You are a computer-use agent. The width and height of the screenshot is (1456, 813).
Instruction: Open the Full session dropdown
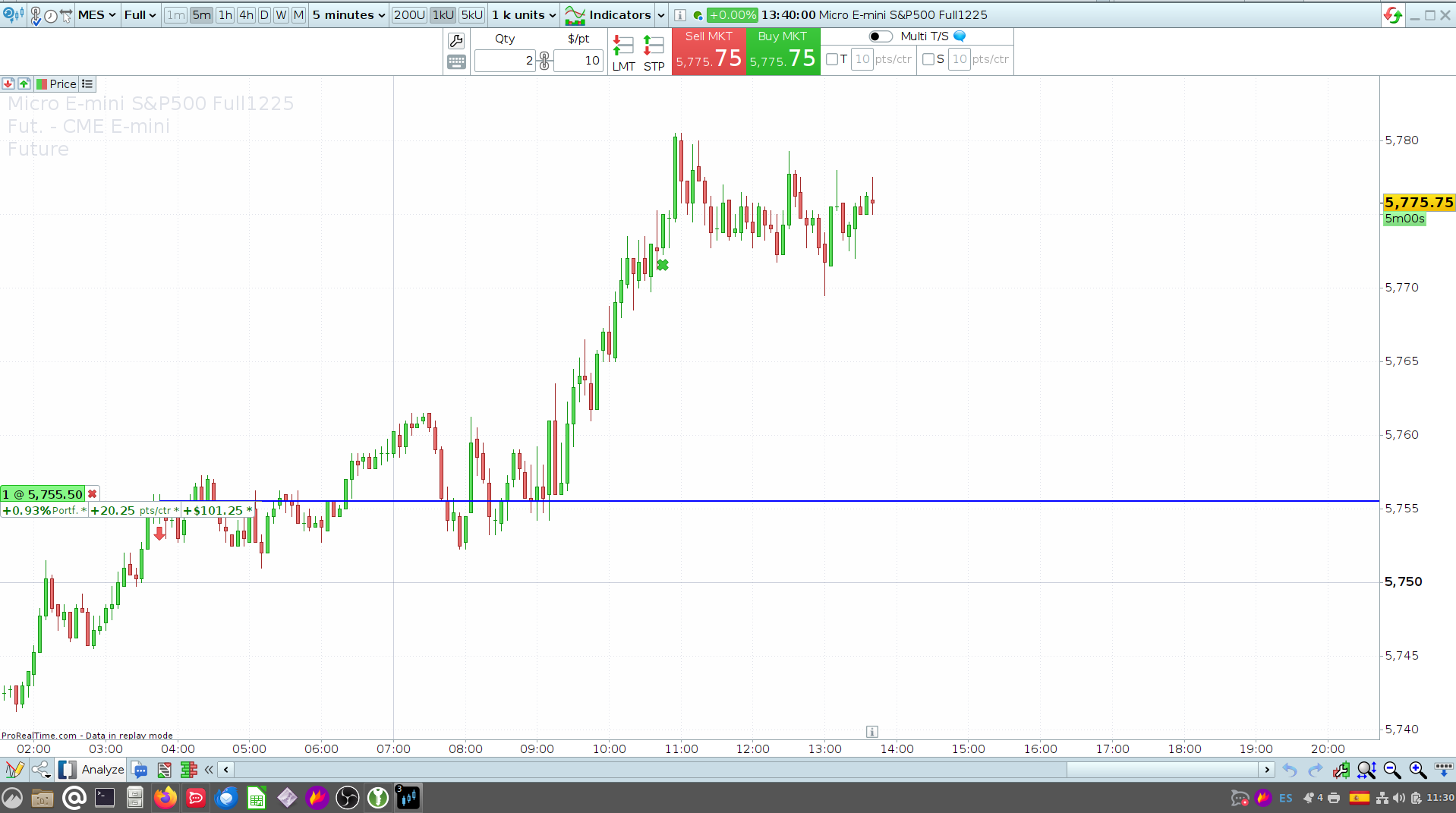click(140, 15)
